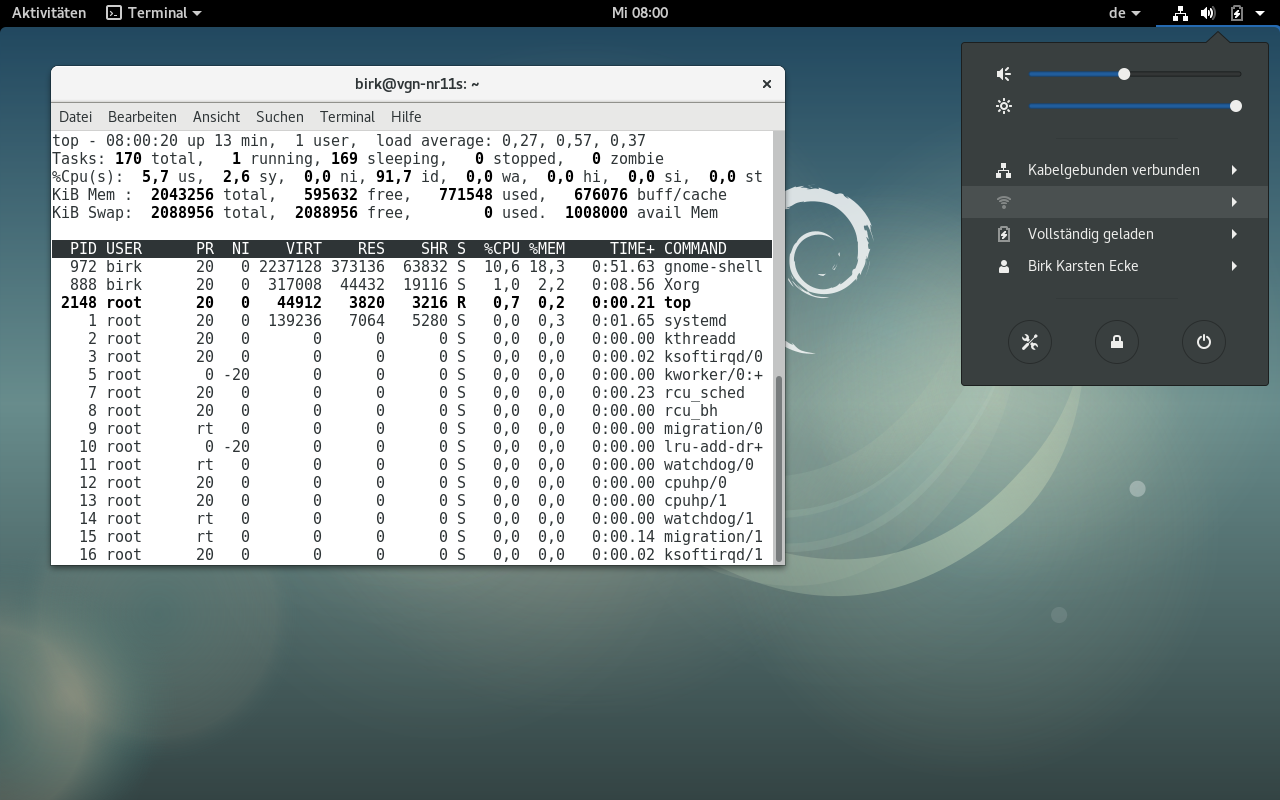This screenshot has height=800, width=1280.
Task: Click Aktivitäten to open overview
Action: 49,13
